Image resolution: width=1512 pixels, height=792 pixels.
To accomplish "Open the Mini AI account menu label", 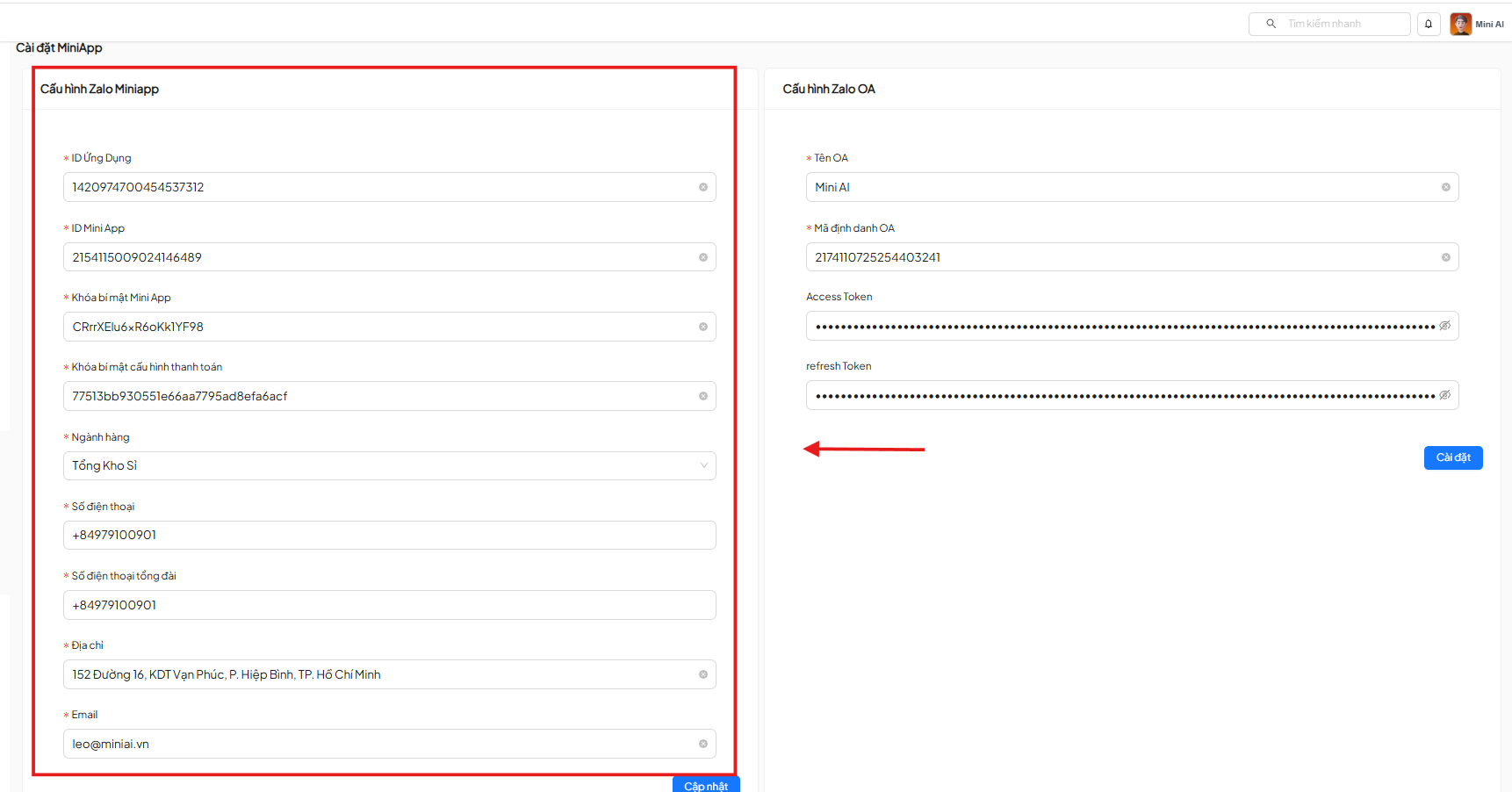I will (1489, 25).
